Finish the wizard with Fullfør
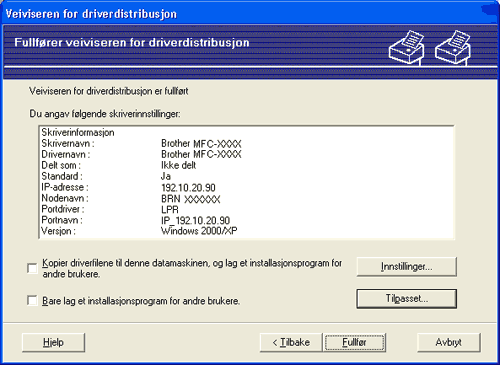 coord(354,342)
